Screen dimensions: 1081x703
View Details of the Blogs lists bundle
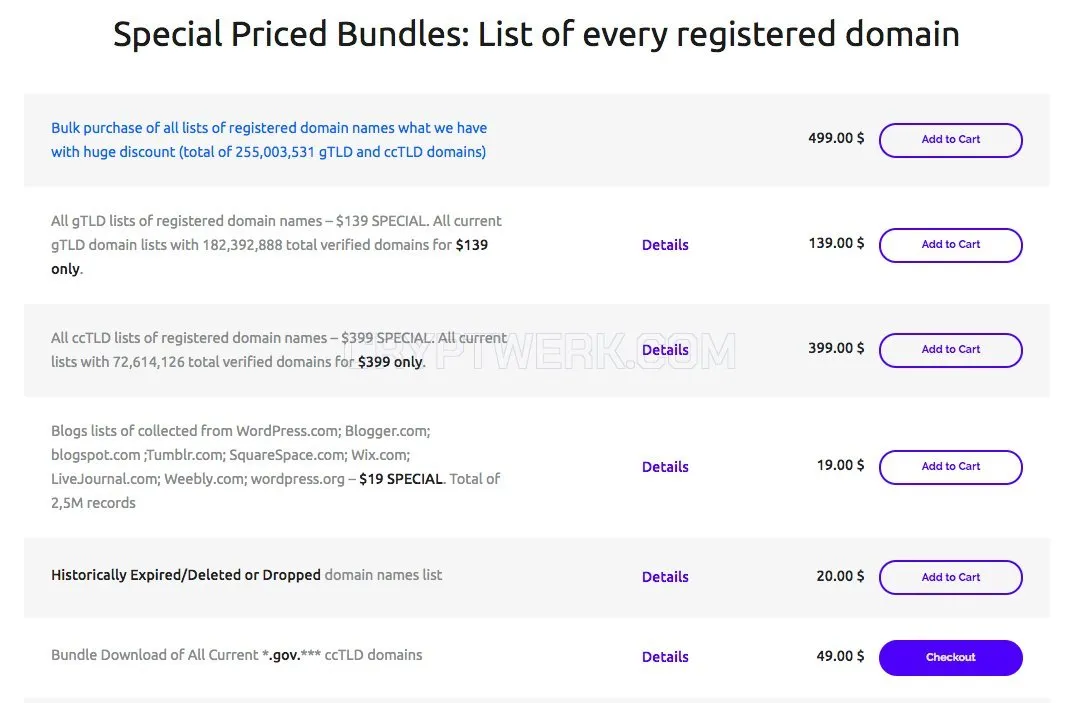pos(665,467)
